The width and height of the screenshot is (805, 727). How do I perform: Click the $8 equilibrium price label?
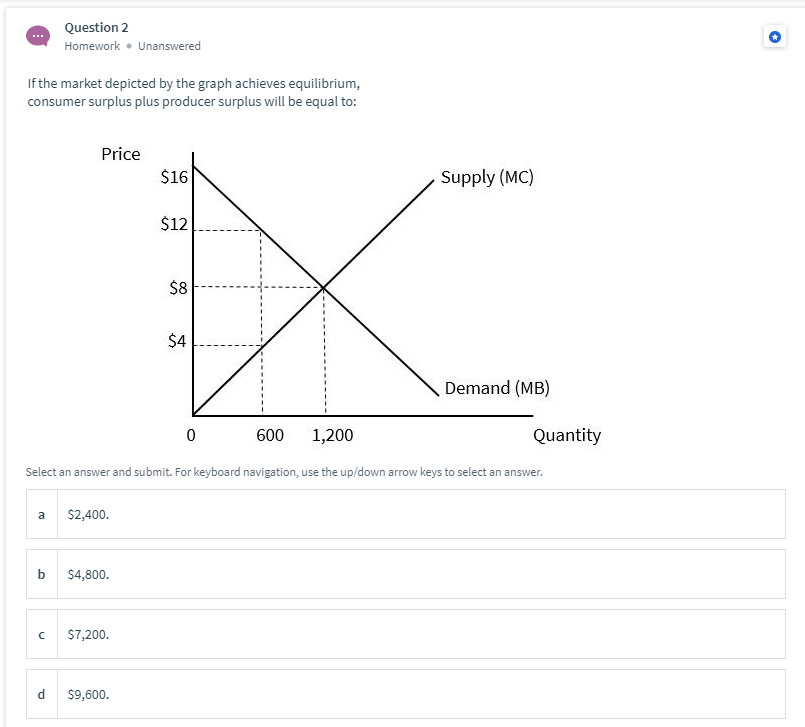click(x=176, y=286)
